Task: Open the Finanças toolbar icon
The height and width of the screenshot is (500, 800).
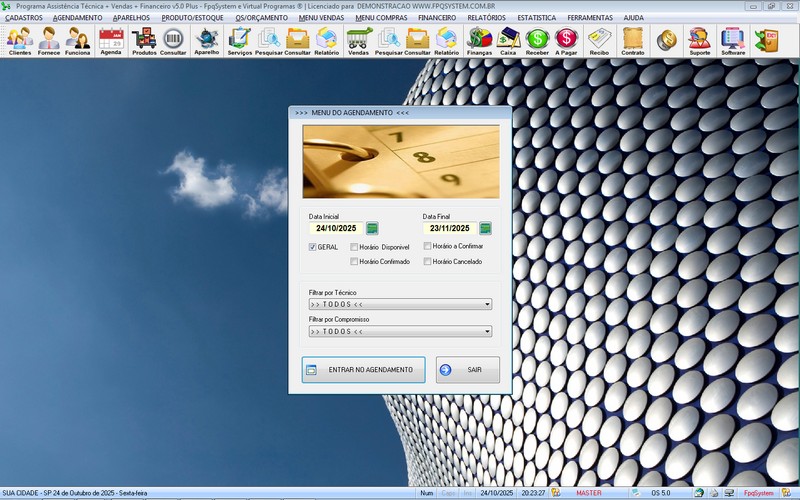Action: click(x=480, y=41)
